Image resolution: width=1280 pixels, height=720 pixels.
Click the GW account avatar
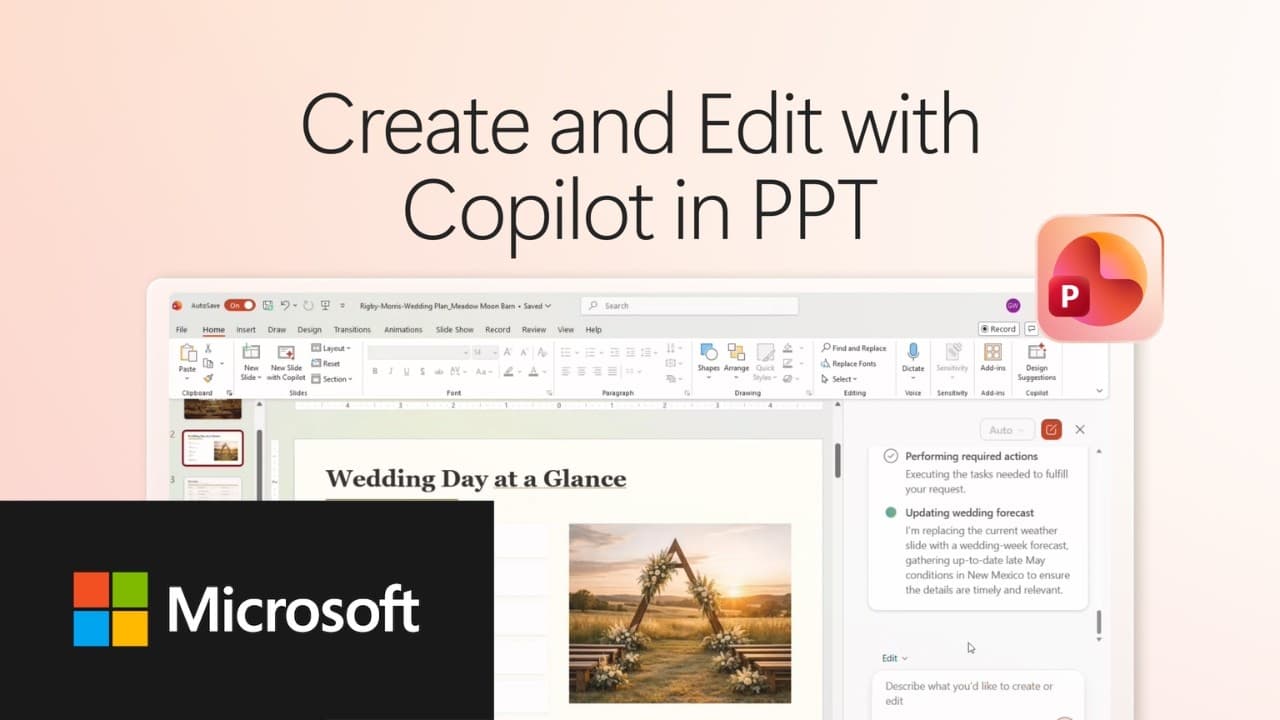pos(1013,305)
